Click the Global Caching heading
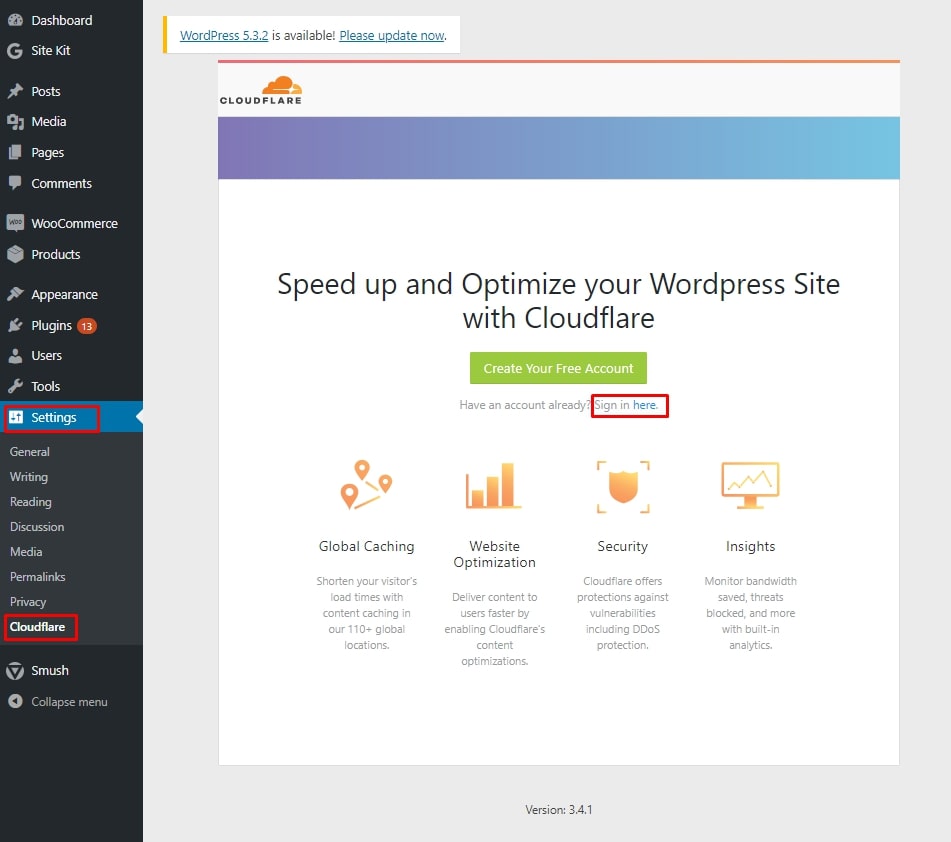This screenshot has height=842, width=951. [366, 546]
